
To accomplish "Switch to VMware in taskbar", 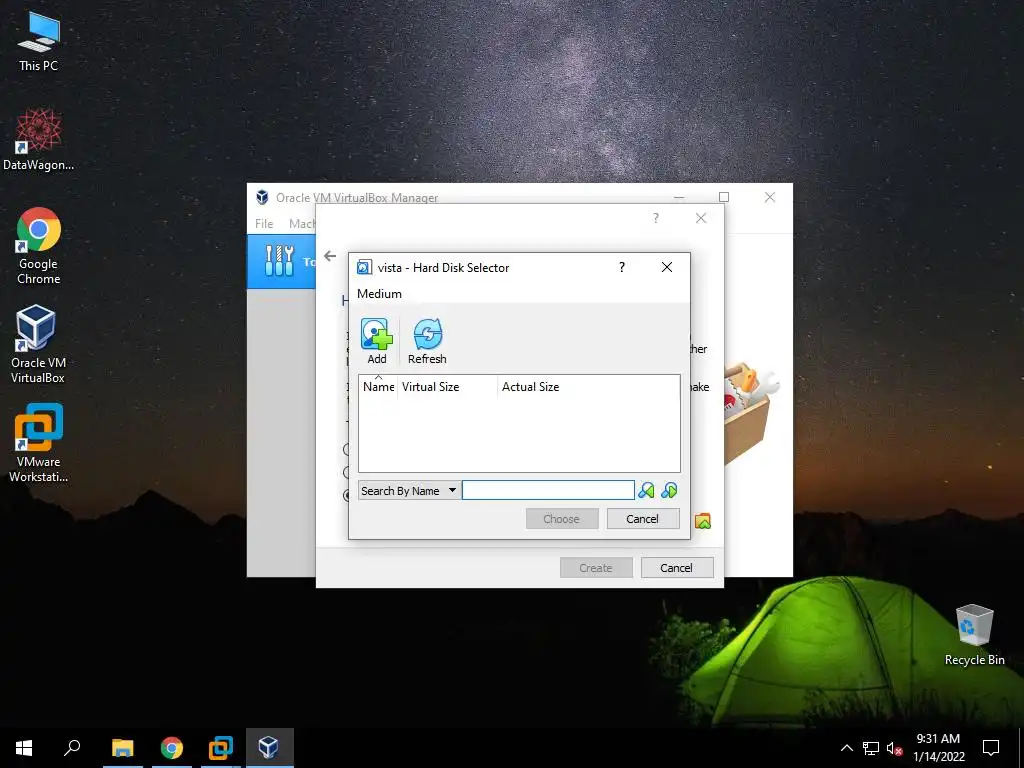I will point(221,748).
